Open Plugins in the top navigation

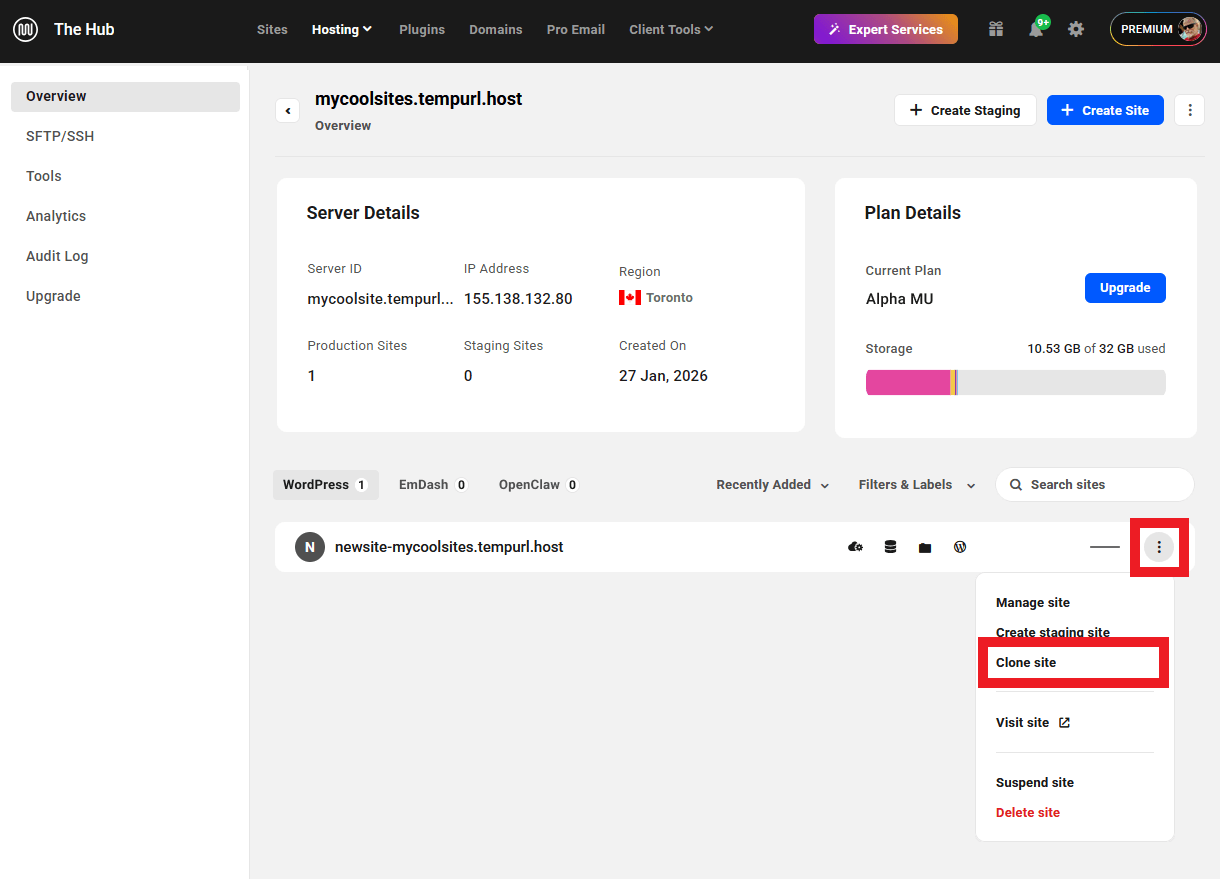click(422, 29)
